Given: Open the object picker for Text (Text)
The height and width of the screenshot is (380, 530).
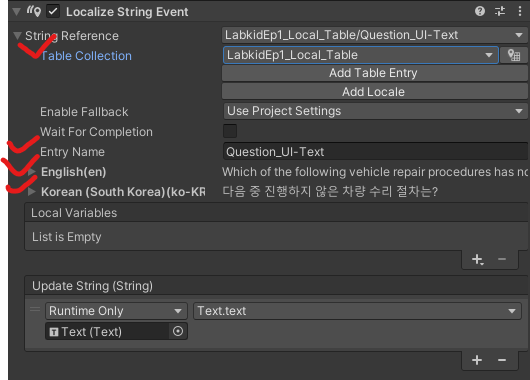Looking at the screenshot, I should click(x=178, y=331).
